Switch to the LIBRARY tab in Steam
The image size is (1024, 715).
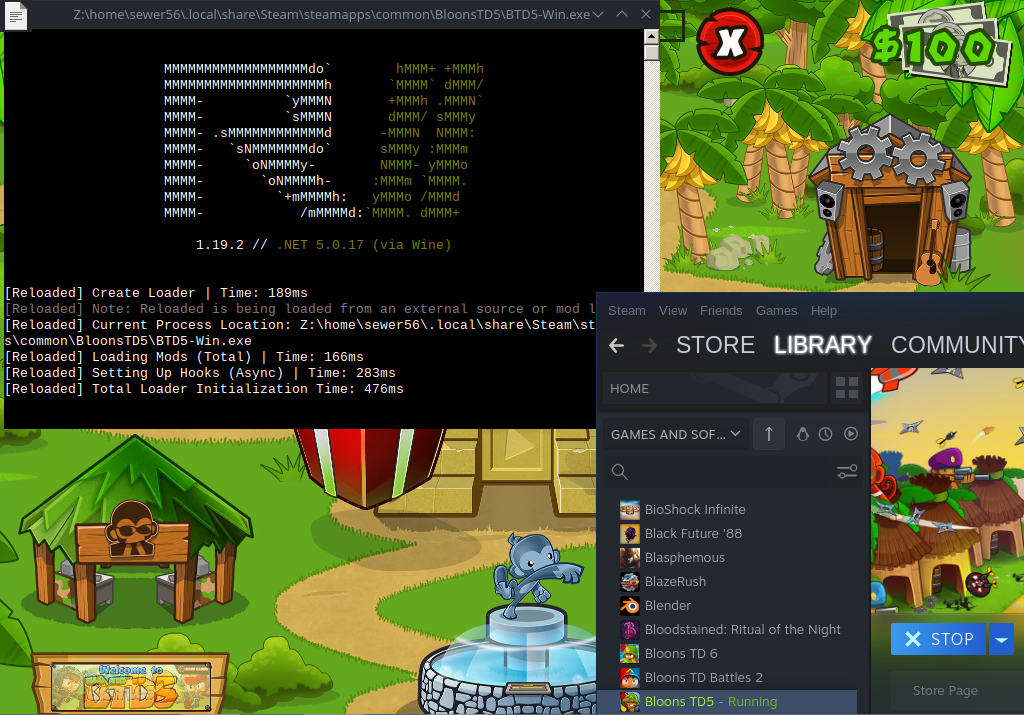(823, 345)
